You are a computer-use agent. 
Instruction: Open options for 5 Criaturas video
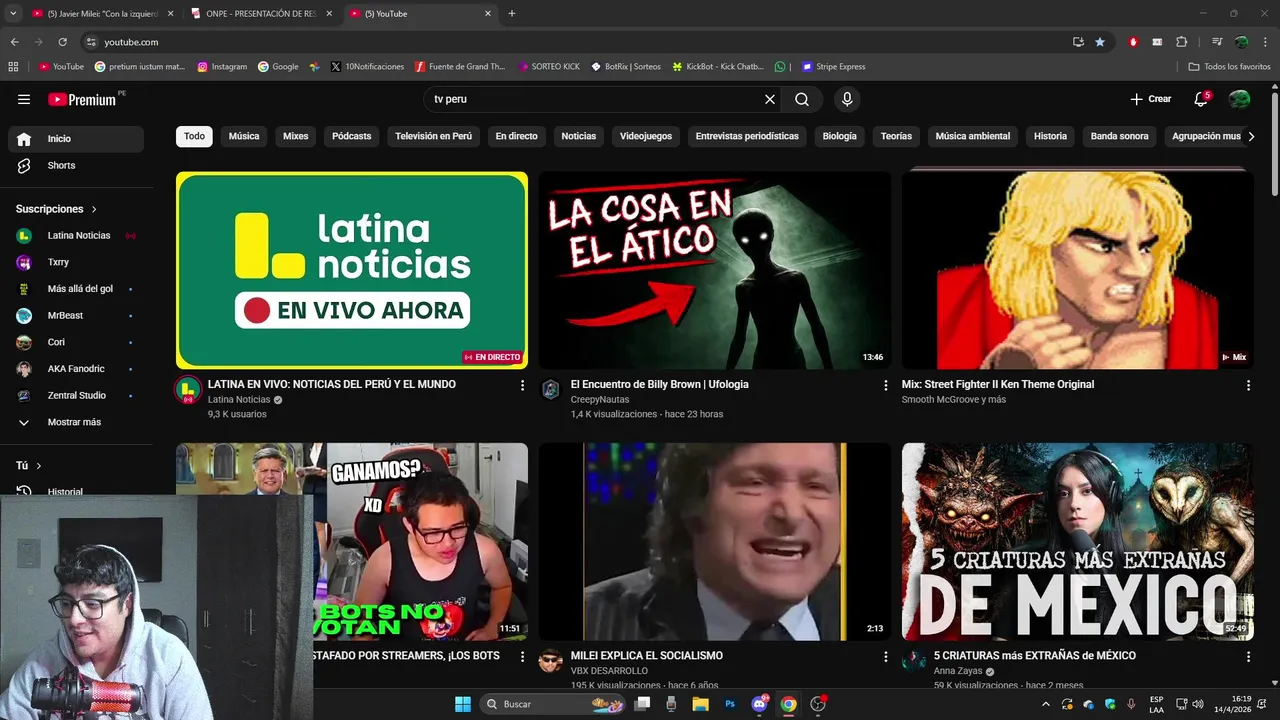(x=1248, y=657)
